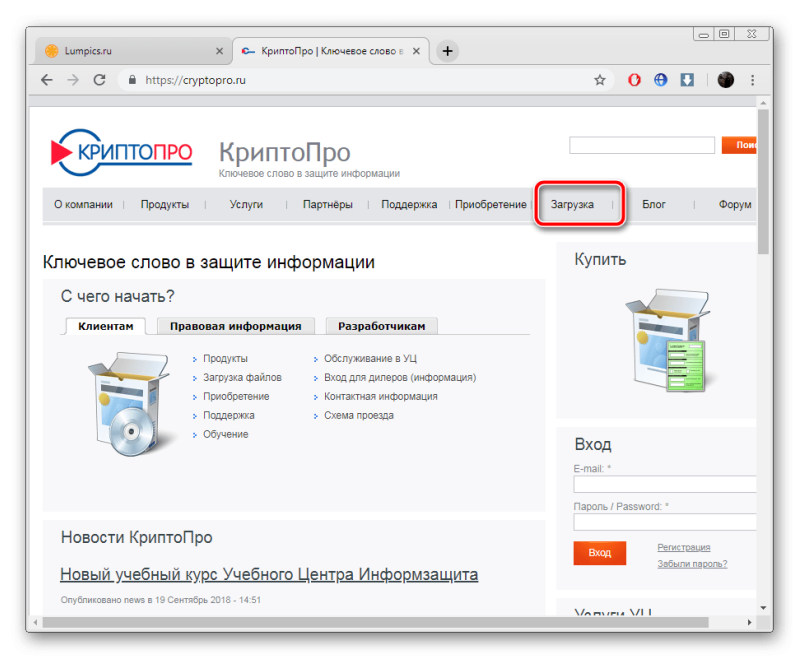800x659 pixels.
Task: Switch to the Разработчикам tab
Action: coord(382,326)
